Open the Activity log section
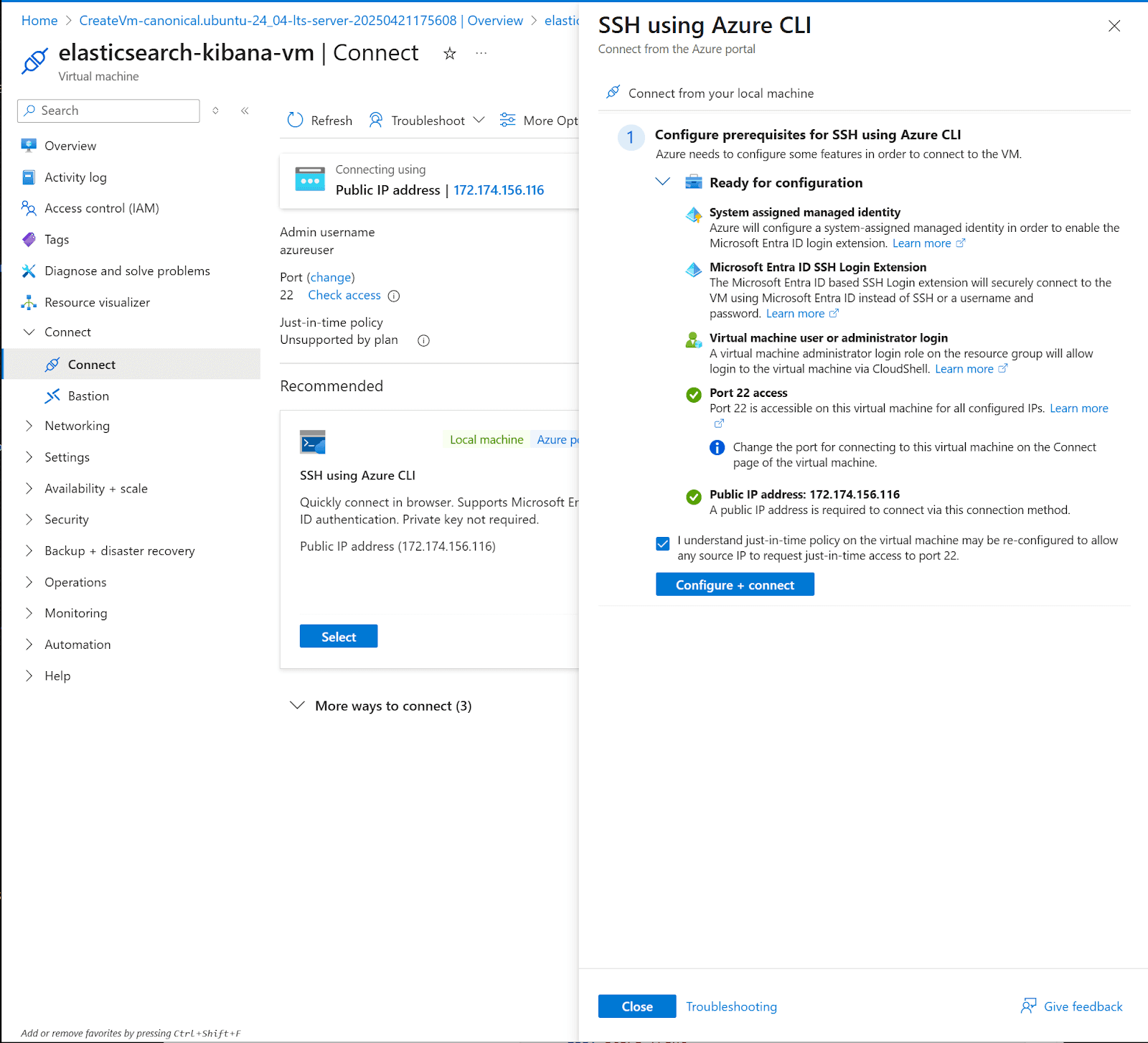This screenshot has height=1043, width=1148. click(74, 177)
